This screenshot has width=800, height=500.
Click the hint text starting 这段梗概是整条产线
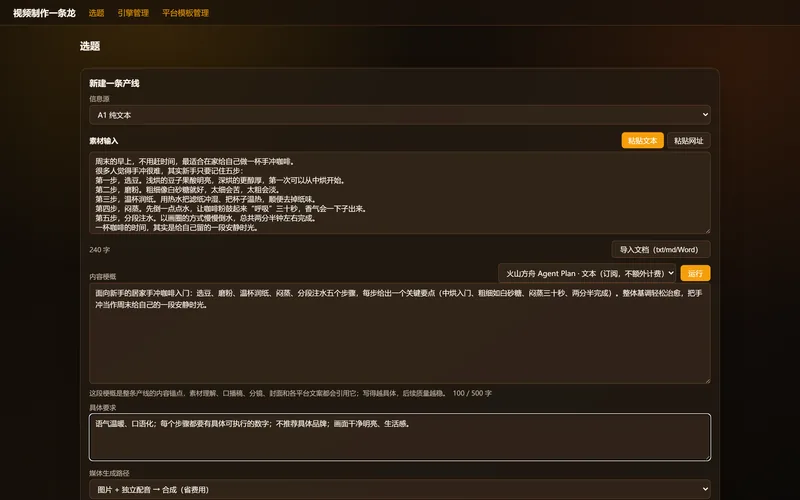(x=268, y=393)
